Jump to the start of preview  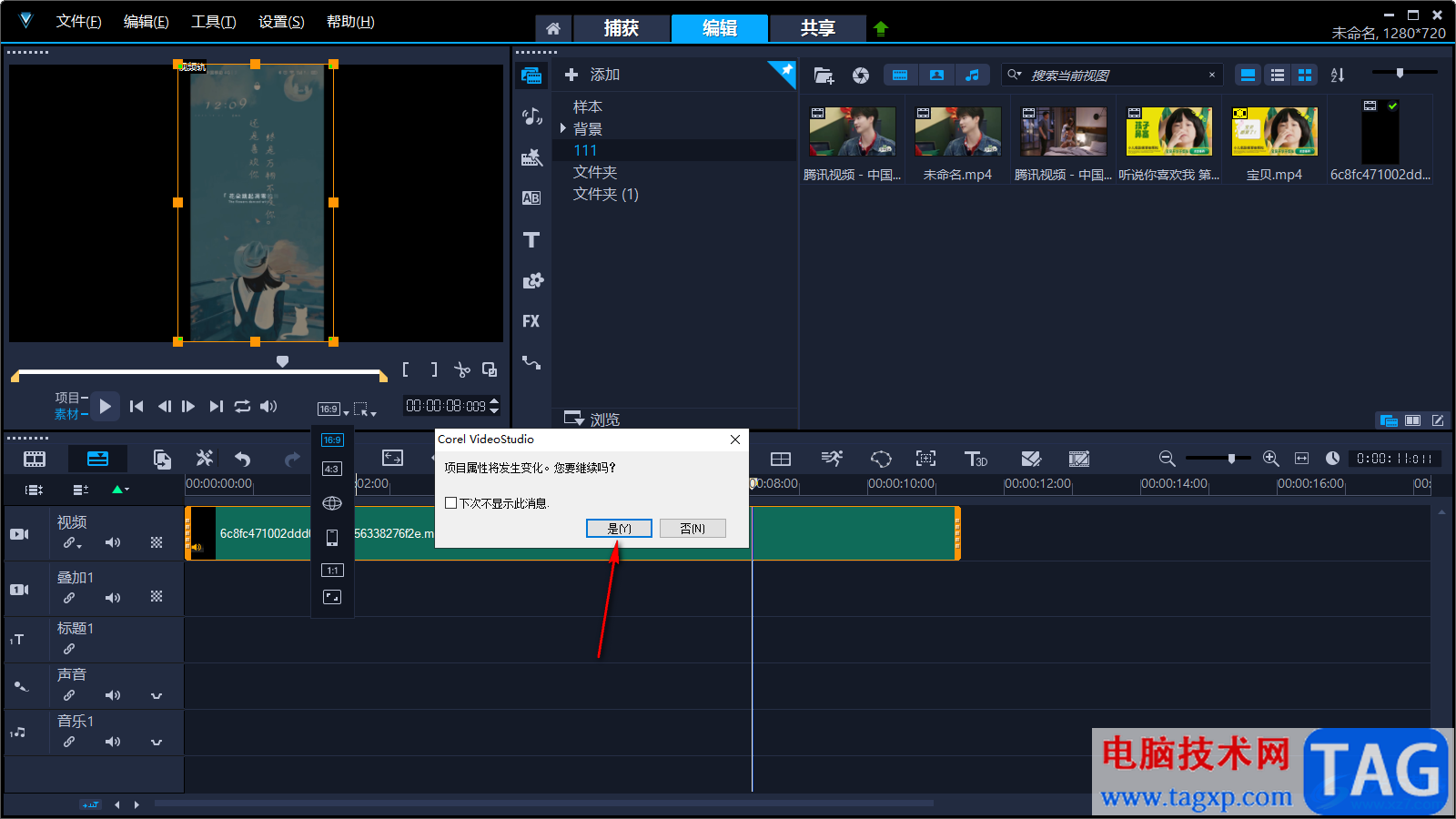(136, 407)
